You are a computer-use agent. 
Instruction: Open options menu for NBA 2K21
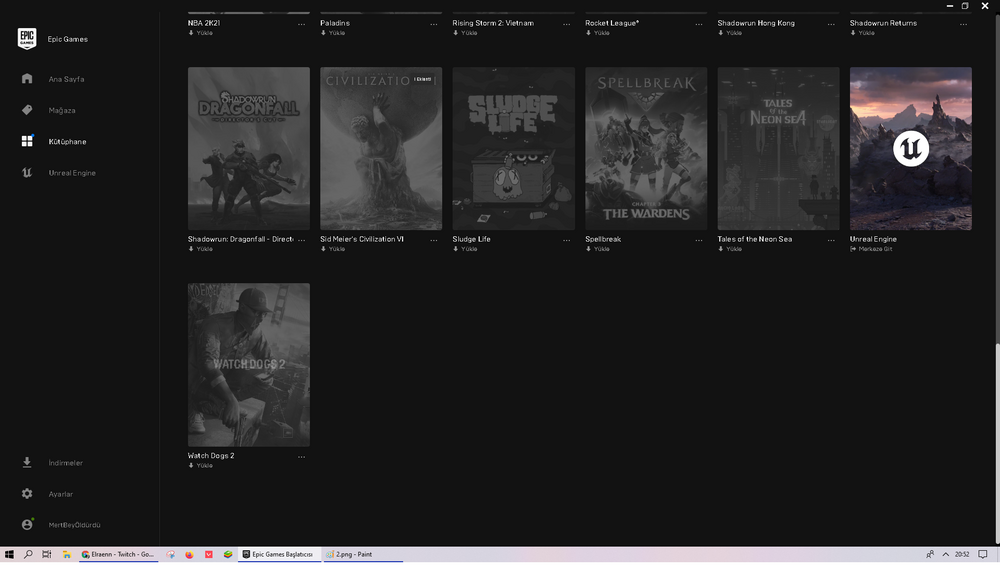coord(302,24)
